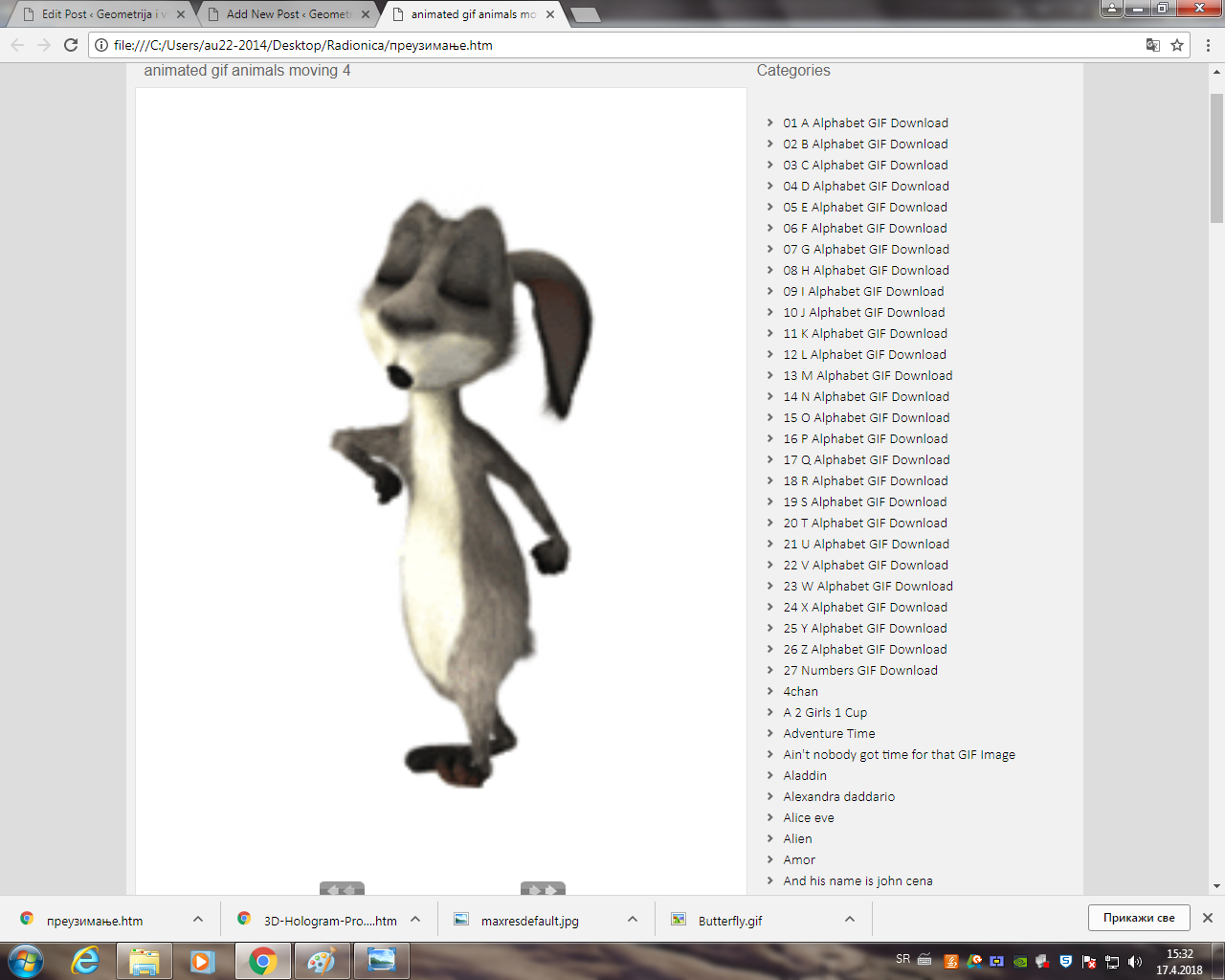The height and width of the screenshot is (980, 1225).
Task: Open Paint from the taskbar
Action: [x=322, y=961]
